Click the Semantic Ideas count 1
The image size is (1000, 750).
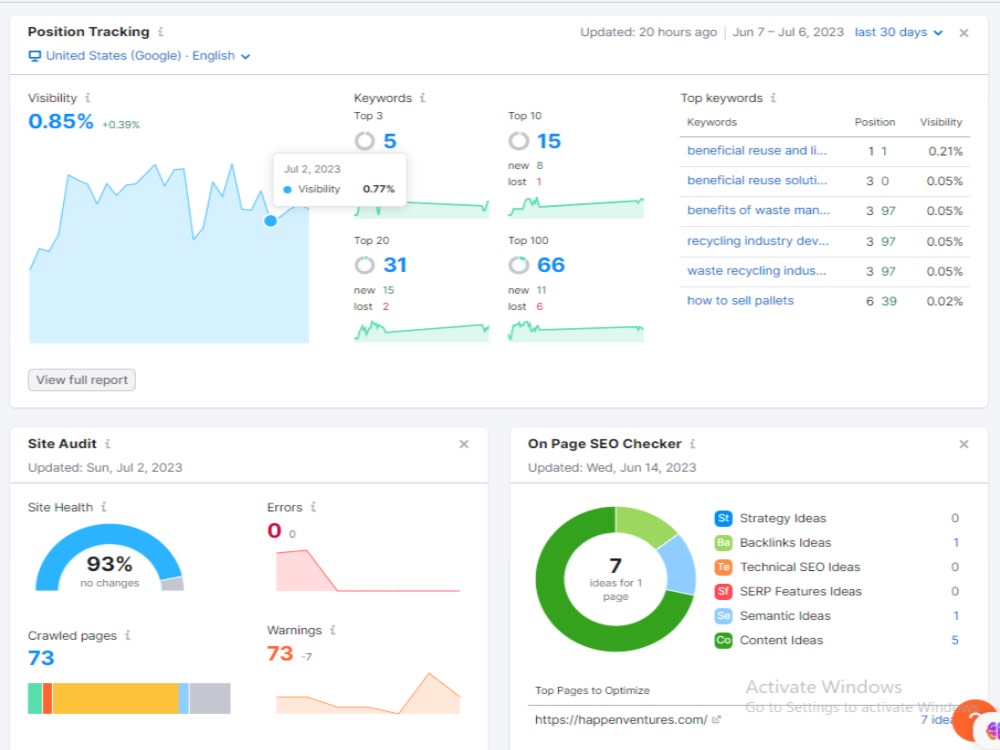[x=955, y=616]
